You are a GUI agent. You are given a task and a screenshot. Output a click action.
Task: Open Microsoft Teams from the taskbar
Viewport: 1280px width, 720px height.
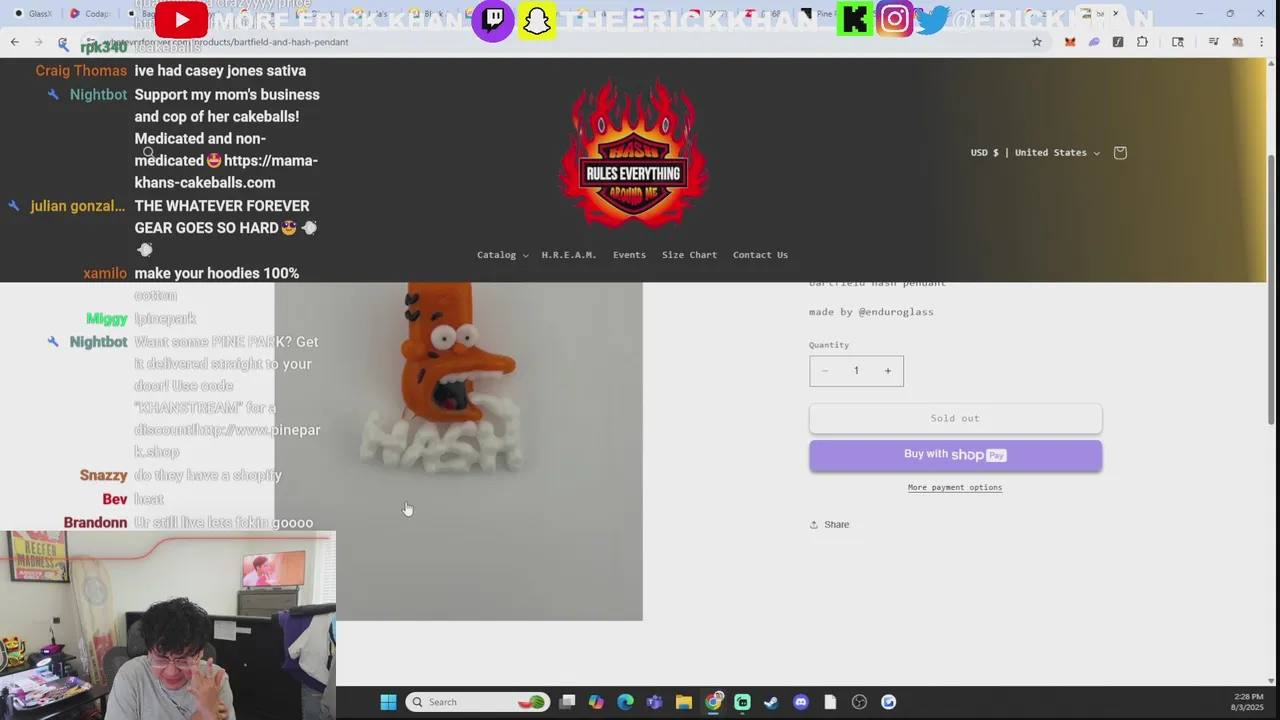point(654,702)
